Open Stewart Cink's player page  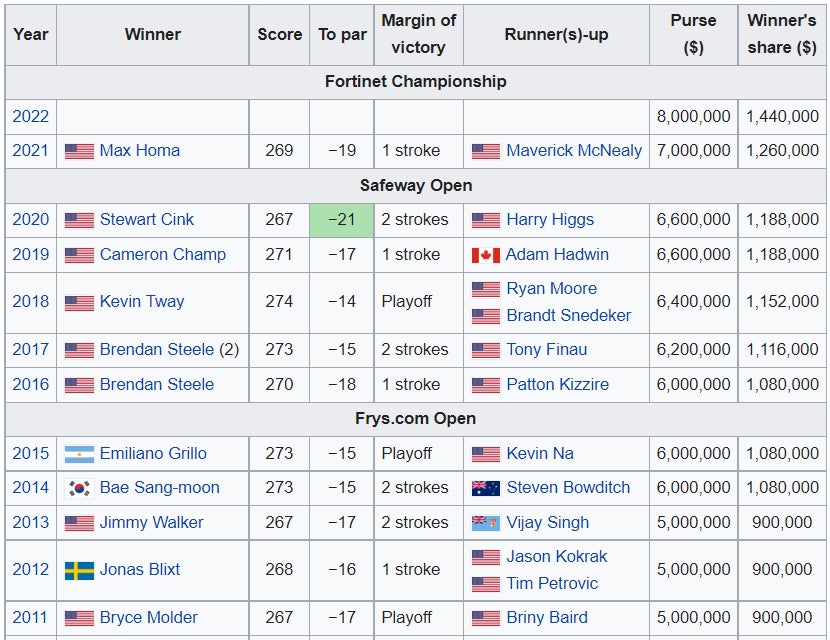pos(147,220)
